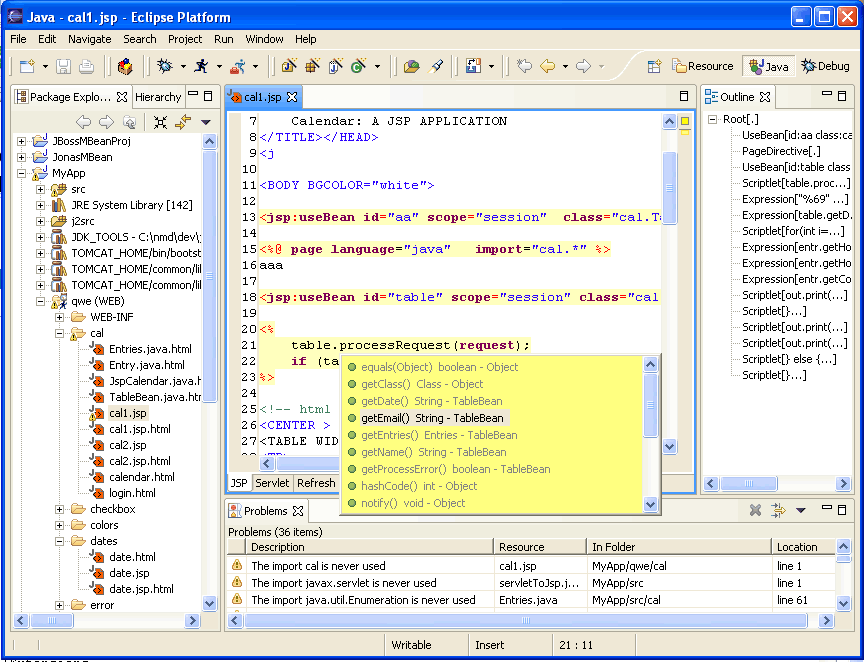Screen dimensions: 864x662
Task: Click the Package Explorer vertical scrollbar thumb
Action: click(209, 276)
